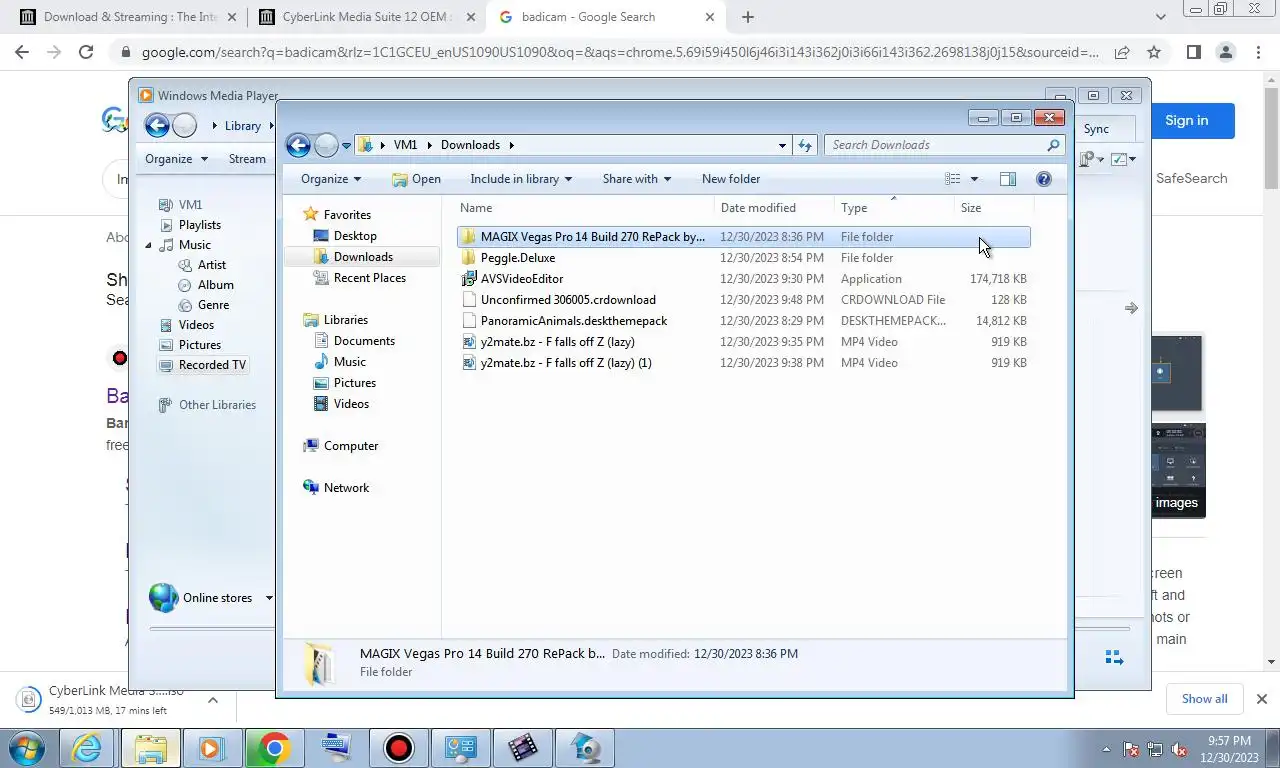Select the Peggle.Deluxe folder
The width and height of the screenshot is (1280, 768).
click(x=744, y=258)
